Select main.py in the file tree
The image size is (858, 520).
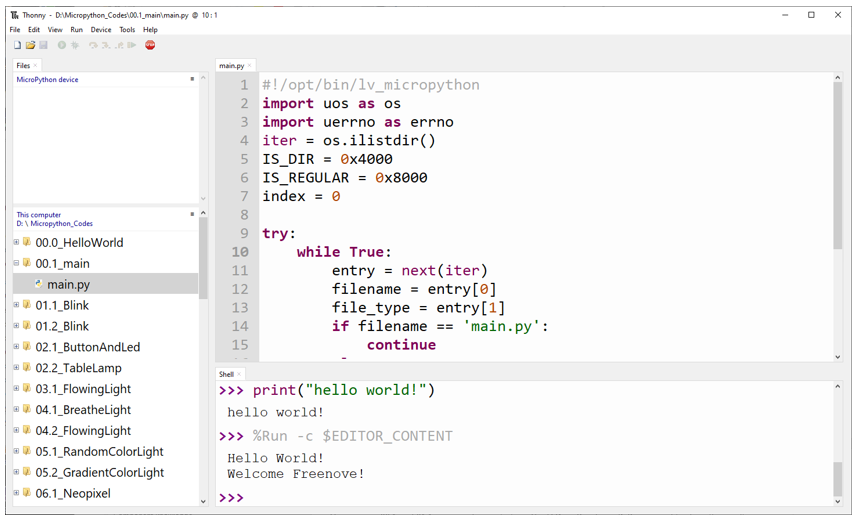pyautogui.click(x=68, y=284)
